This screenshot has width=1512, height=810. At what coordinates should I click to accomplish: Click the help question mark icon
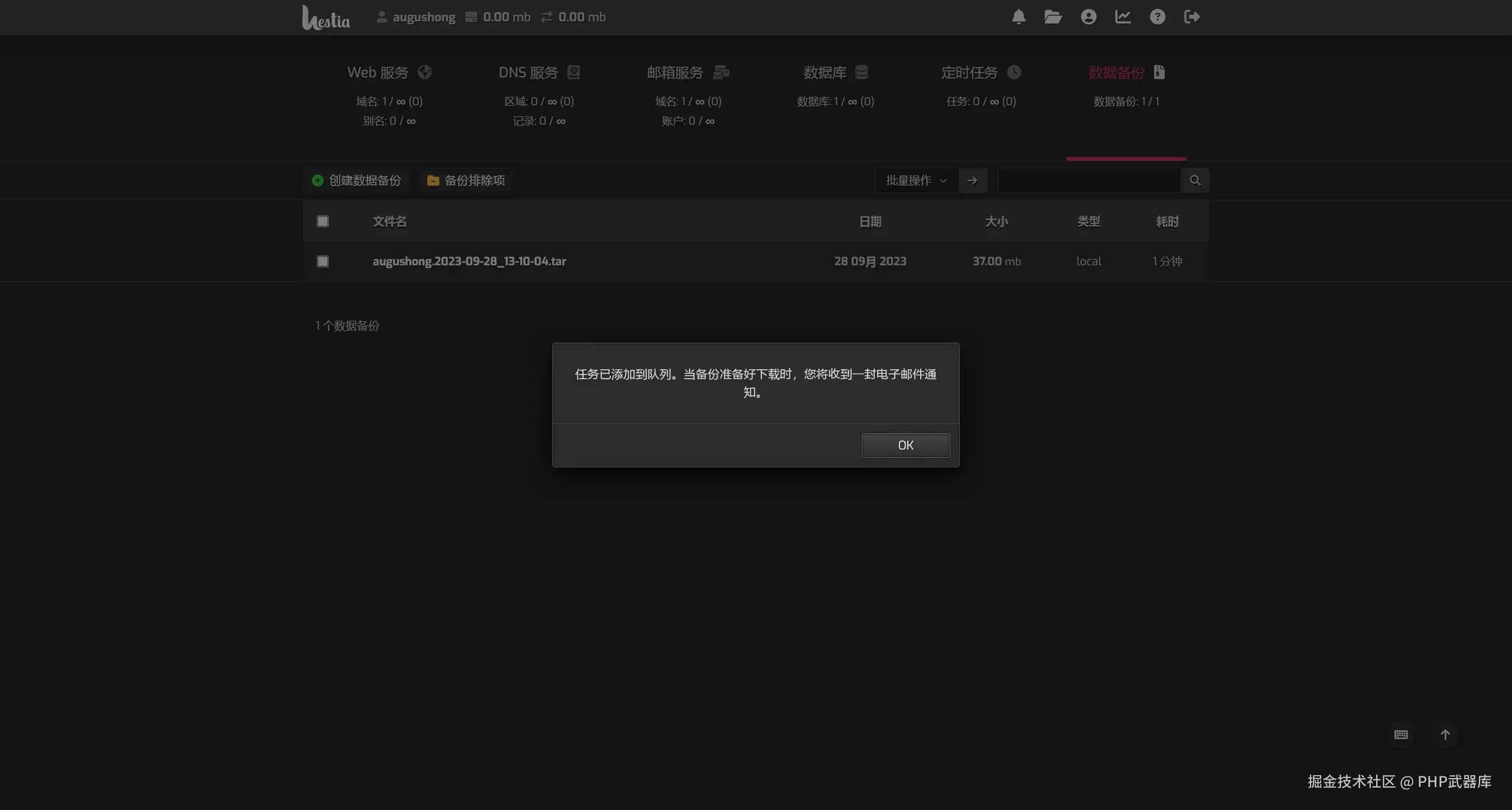1157,17
